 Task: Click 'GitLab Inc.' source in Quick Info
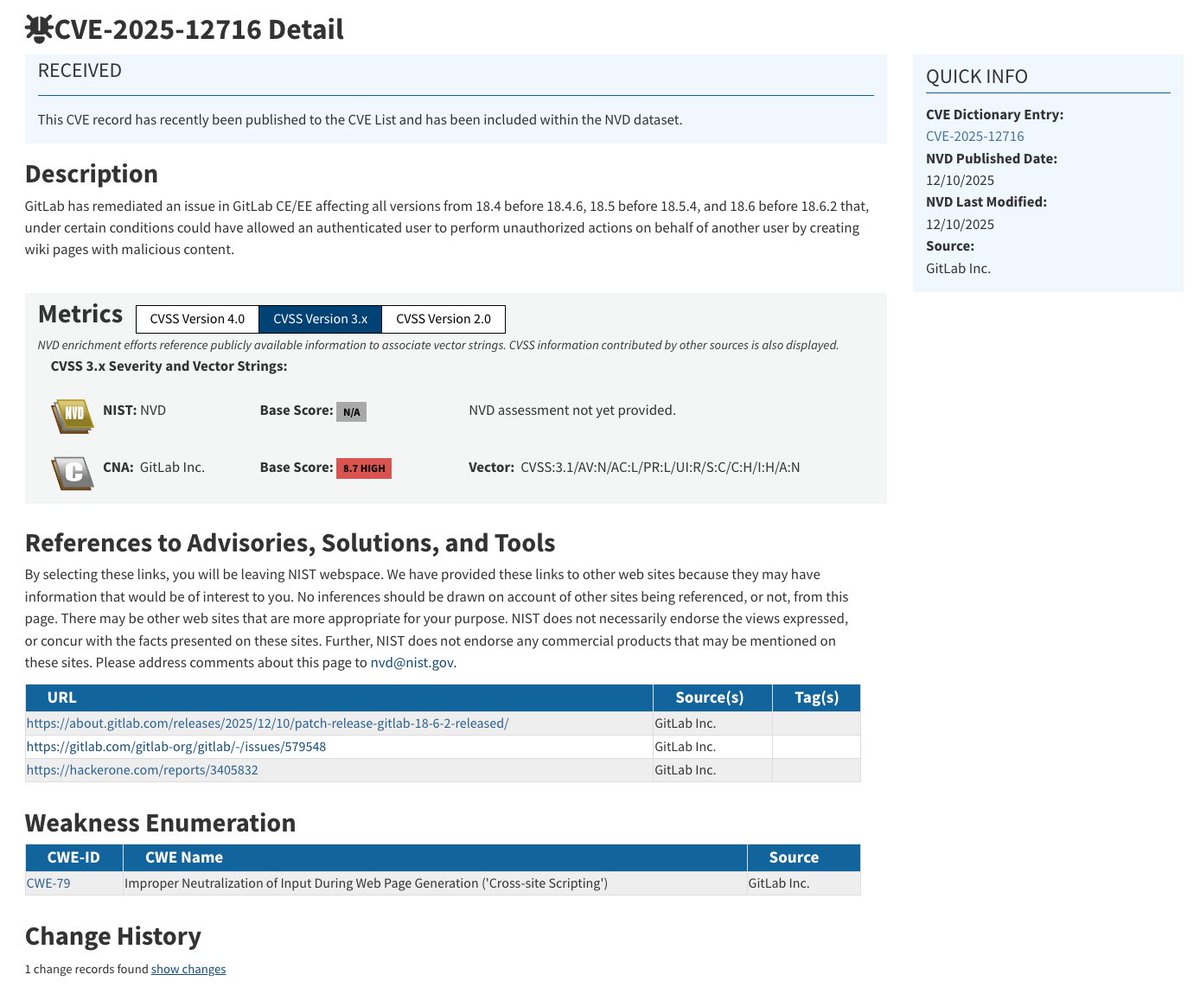[x=958, y=268]
